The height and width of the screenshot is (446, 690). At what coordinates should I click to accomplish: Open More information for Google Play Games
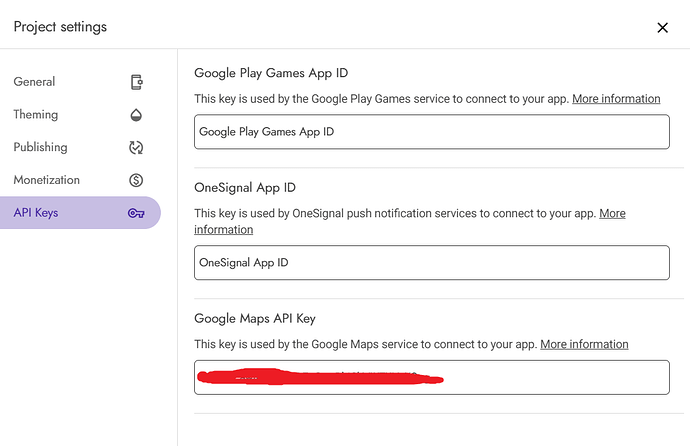[616, 99]
